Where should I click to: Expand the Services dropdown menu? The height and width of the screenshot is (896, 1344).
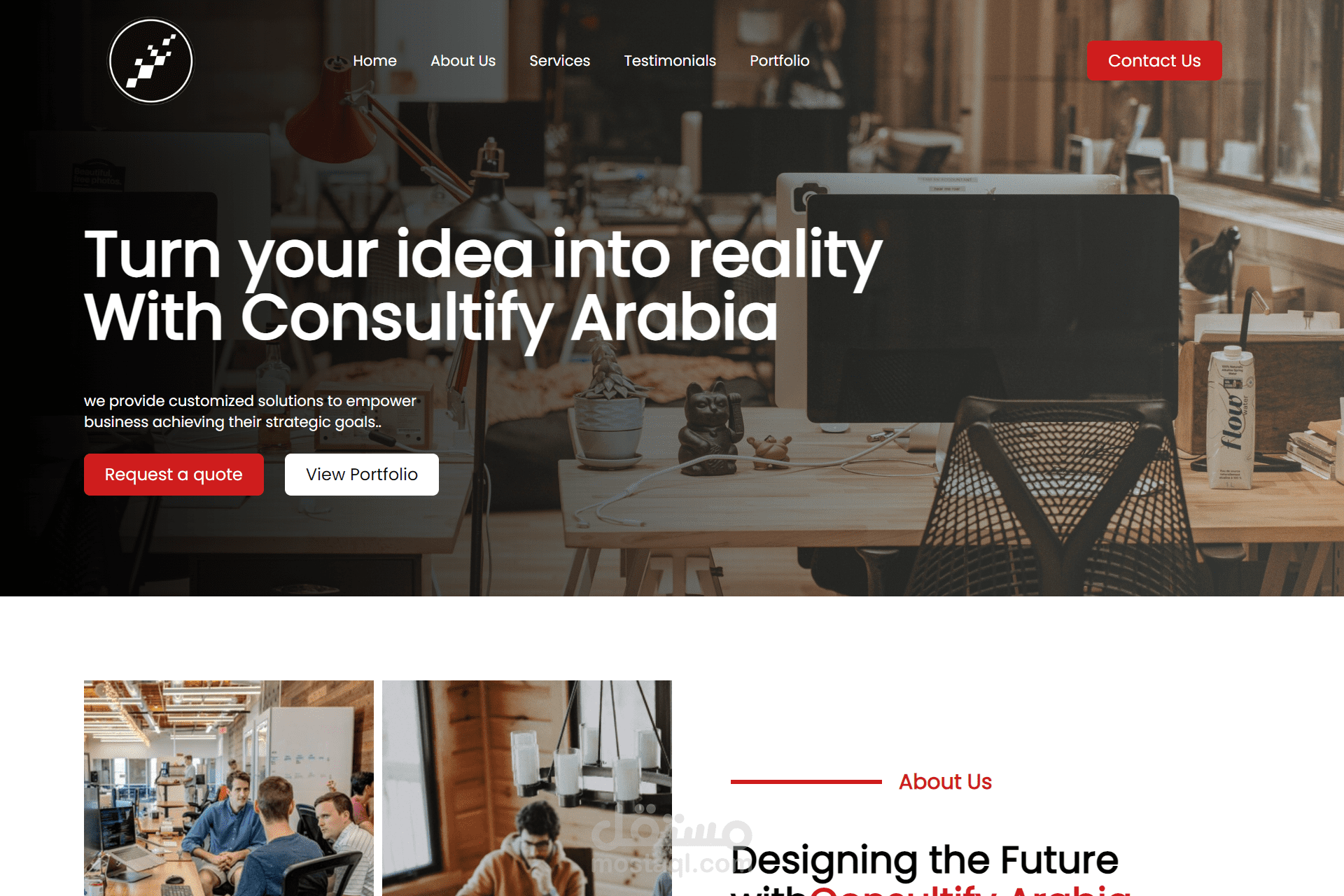[558, 61]
